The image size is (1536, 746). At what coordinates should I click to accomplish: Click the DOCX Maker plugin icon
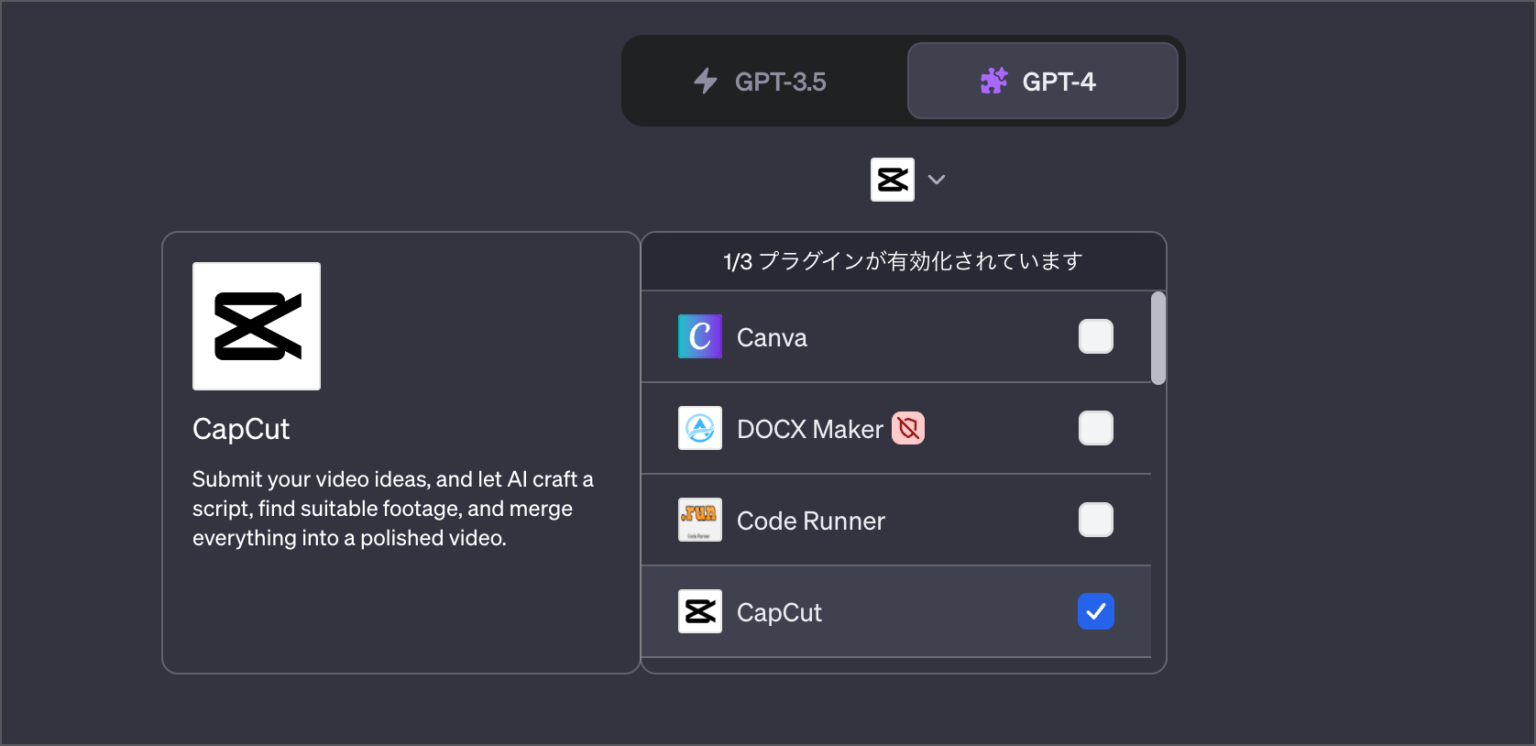point(700,428)
